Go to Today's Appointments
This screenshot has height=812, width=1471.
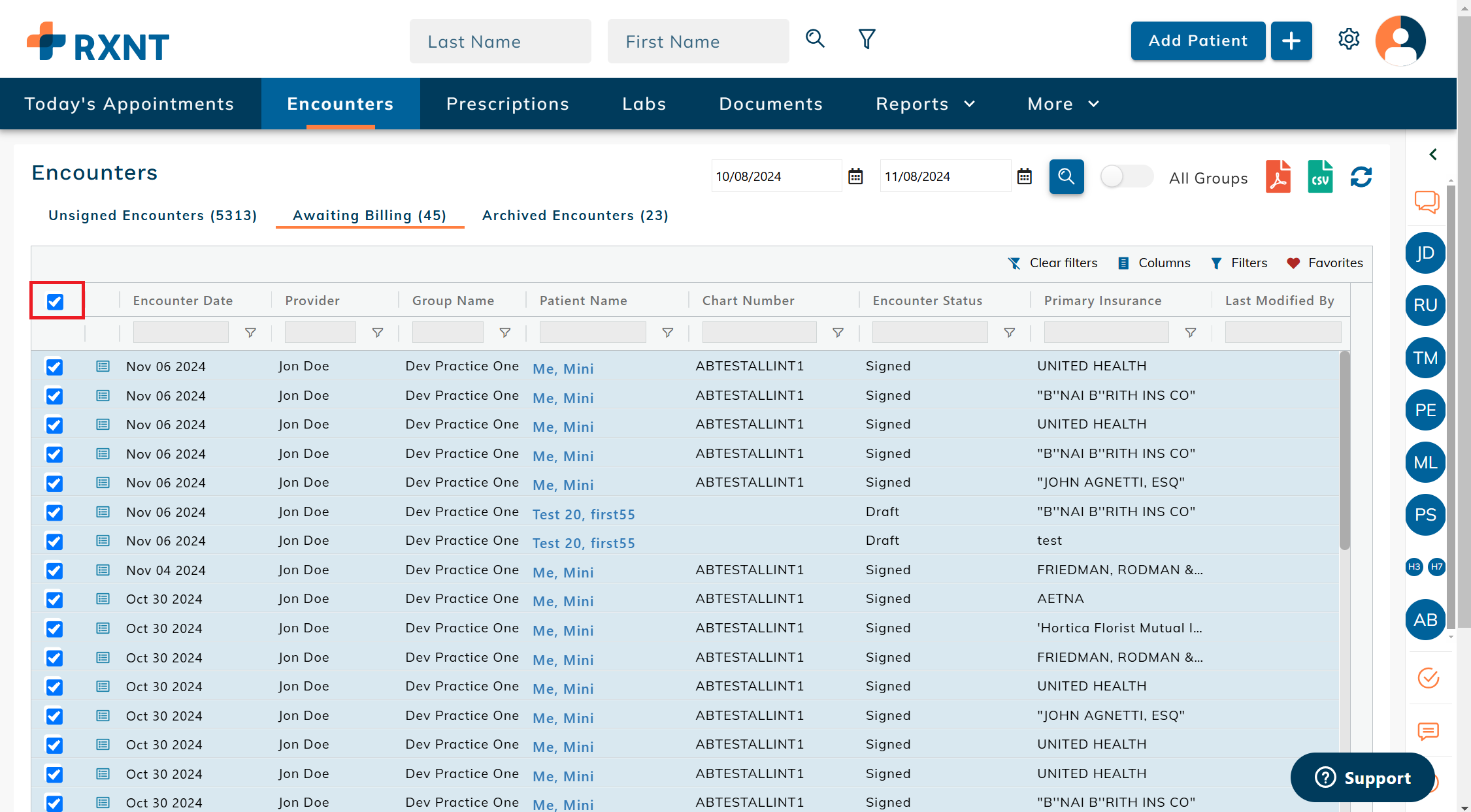click(x=129, y=104)
